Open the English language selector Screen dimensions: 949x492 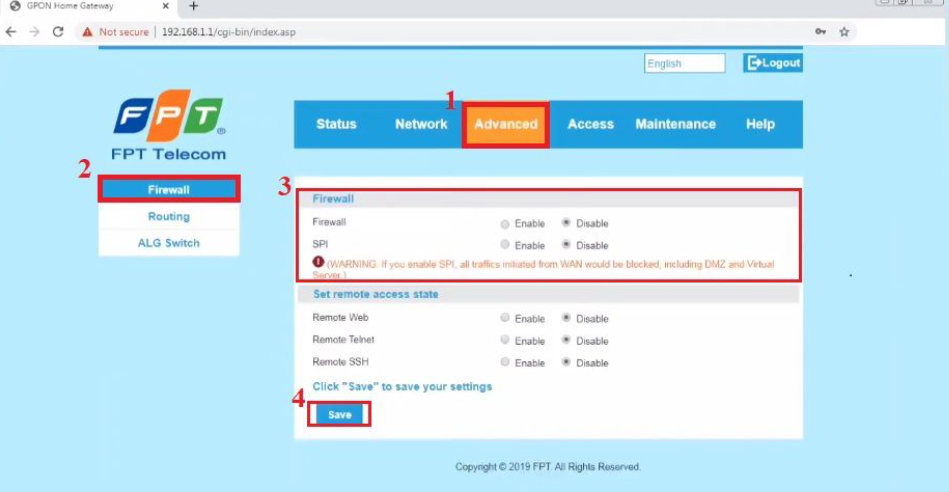(x=685, y=63)
